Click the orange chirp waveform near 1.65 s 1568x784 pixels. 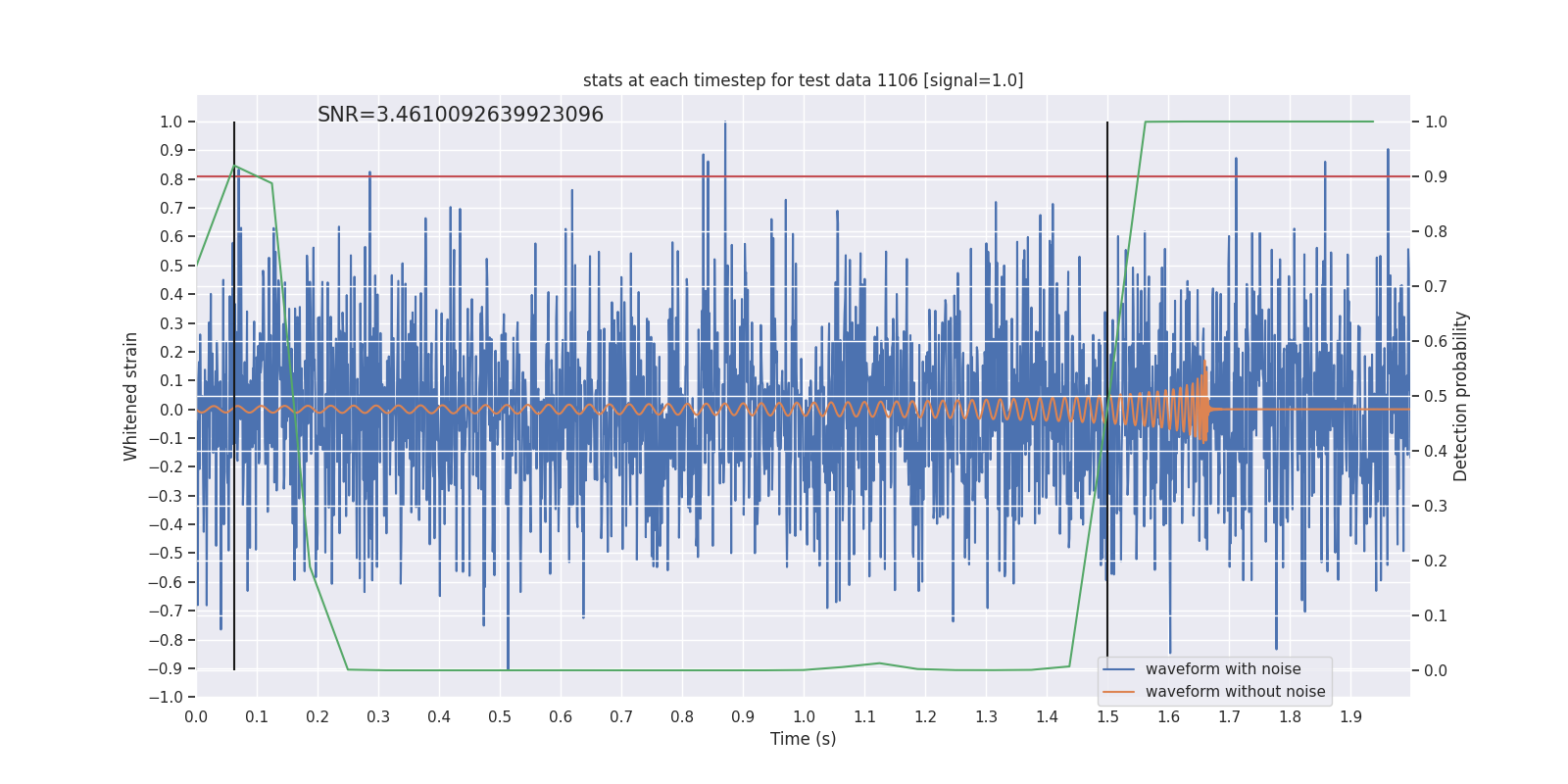tap(1200, 402)
